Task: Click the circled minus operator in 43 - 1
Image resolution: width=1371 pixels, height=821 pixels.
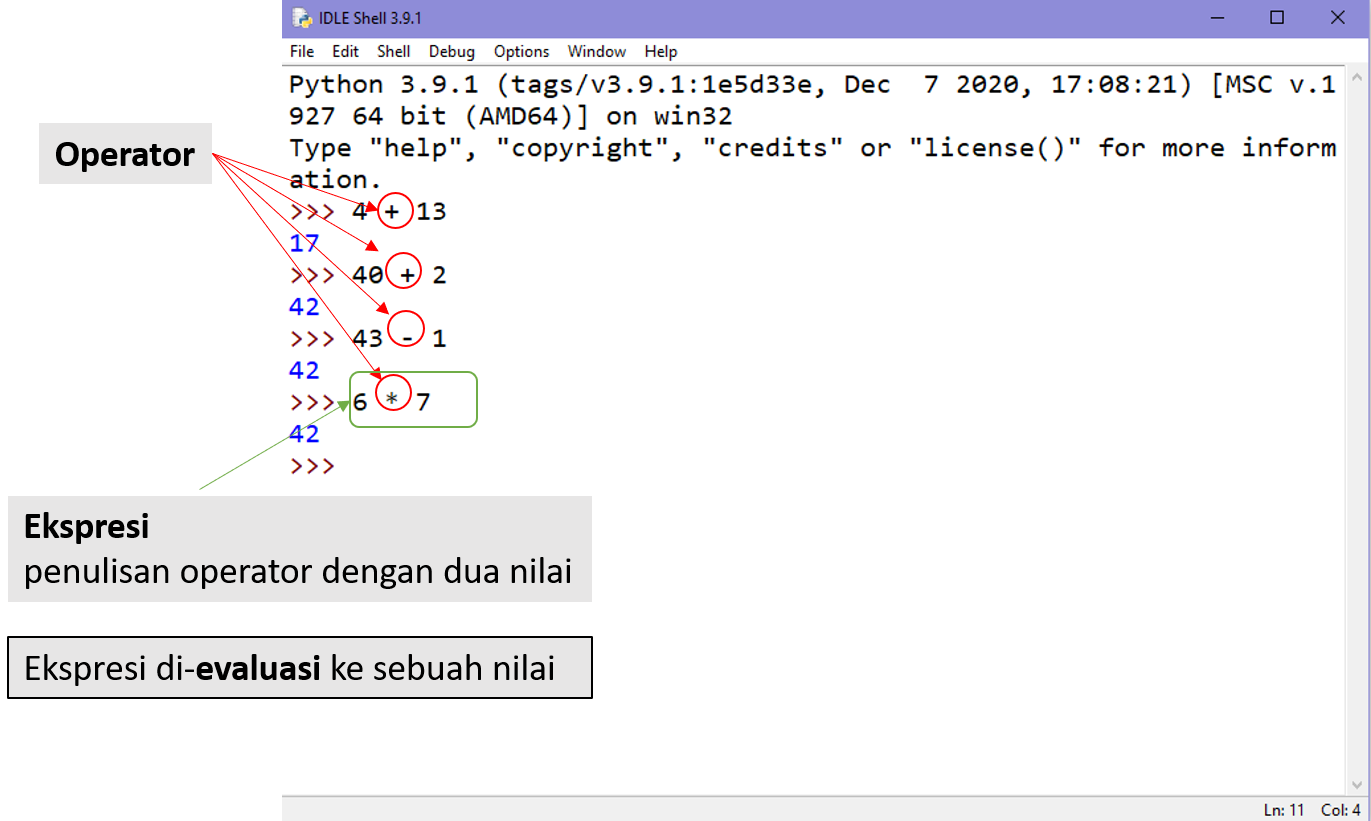Action: (x=406, y=338)
